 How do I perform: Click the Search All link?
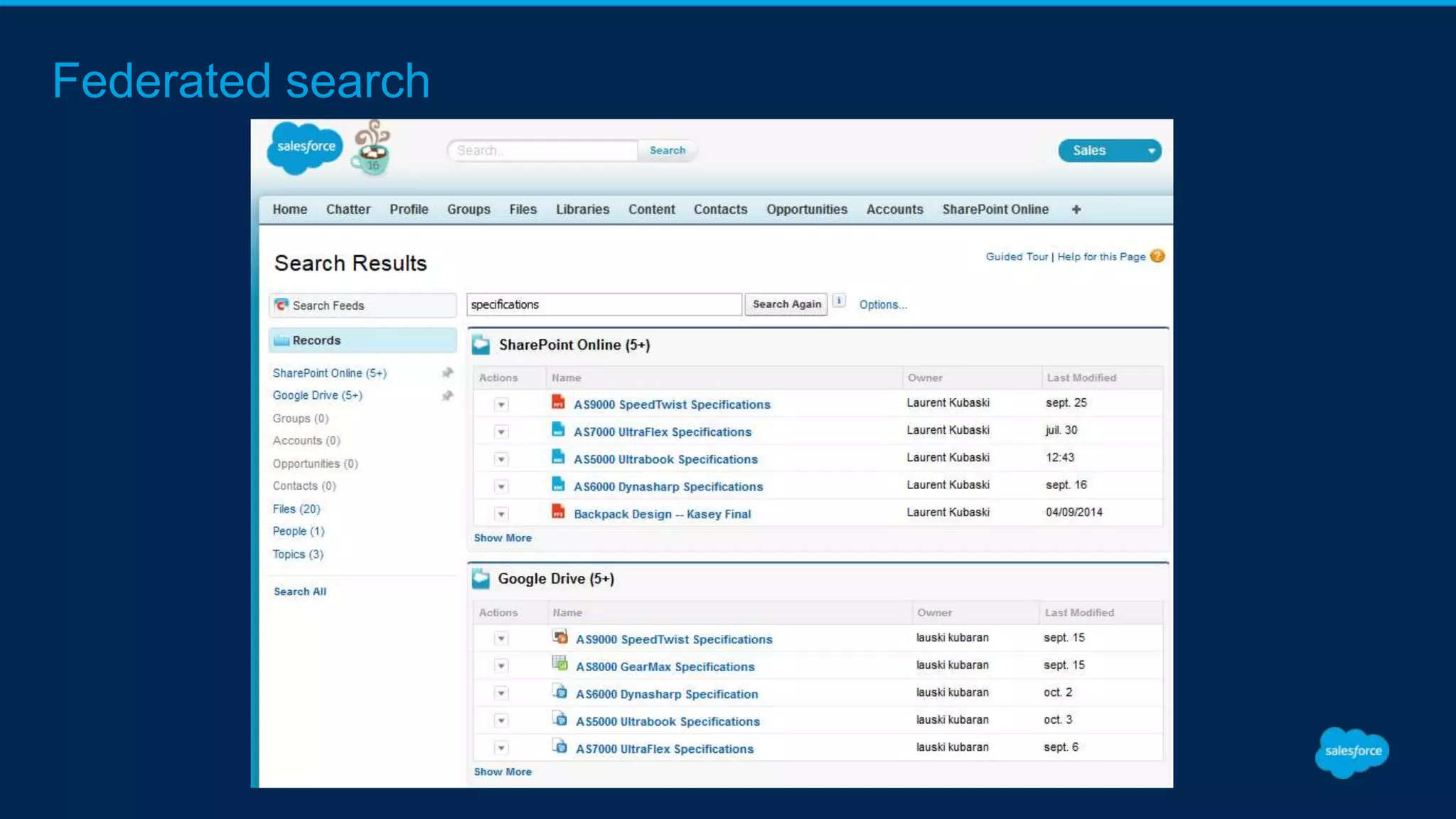click(x=300, y=591)
